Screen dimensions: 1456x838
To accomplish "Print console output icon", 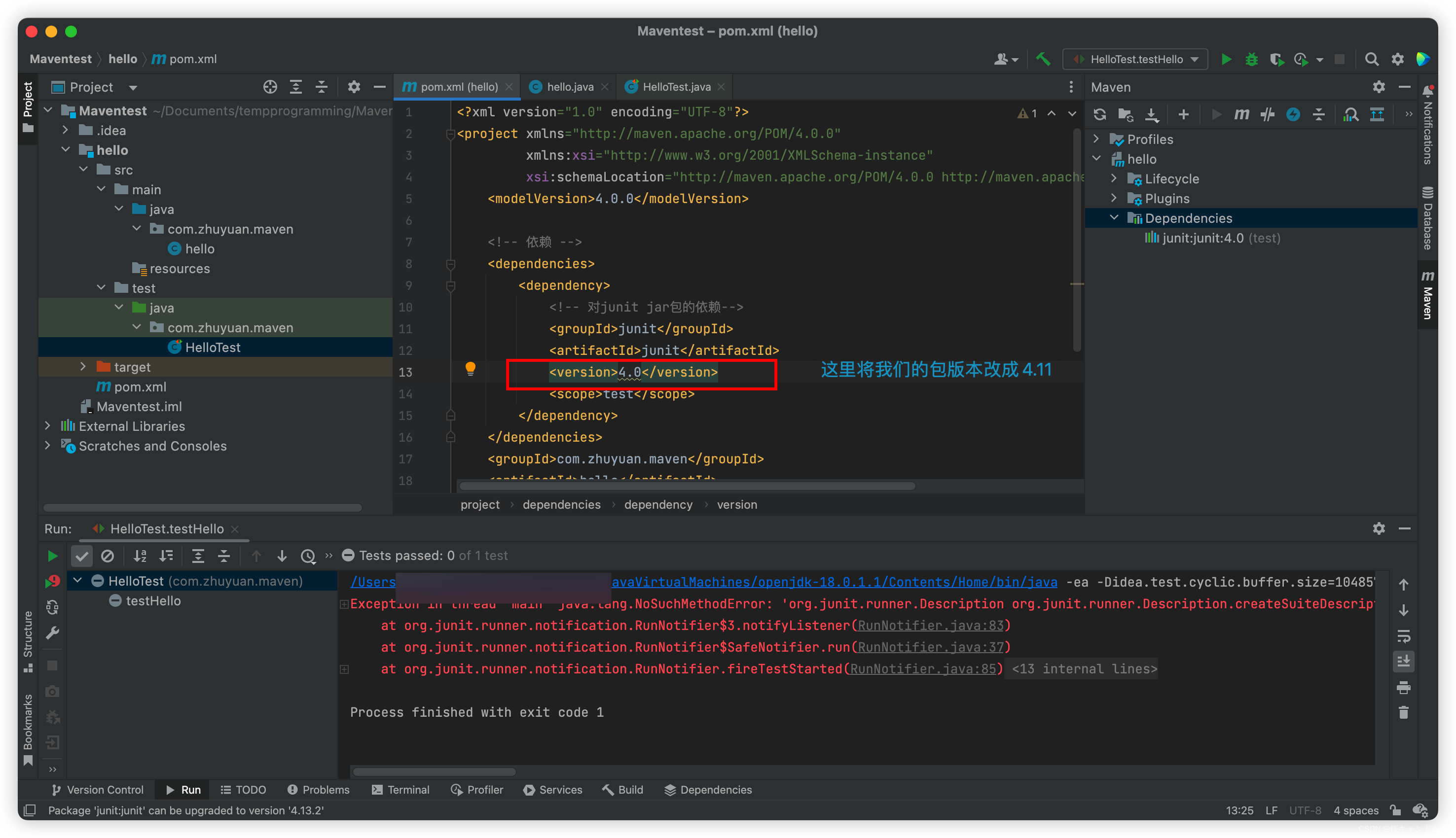I will coord(1404,687).
